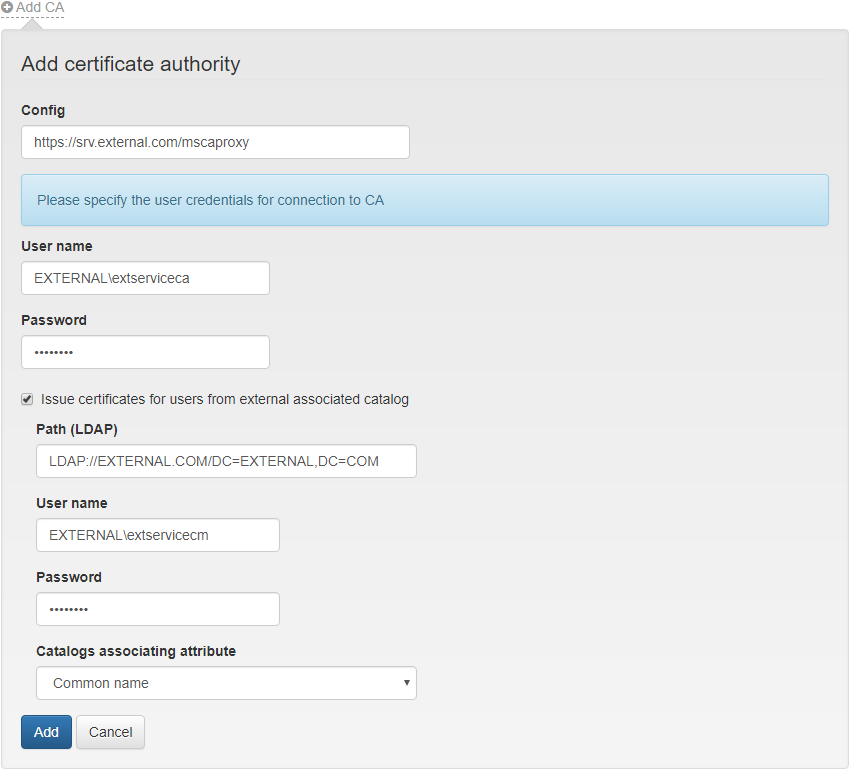The image size is (850, 770).
Task: Uncheck the issue certificates for external catalog checkbox
Action: pyautogui.click(x=27, y=399)
